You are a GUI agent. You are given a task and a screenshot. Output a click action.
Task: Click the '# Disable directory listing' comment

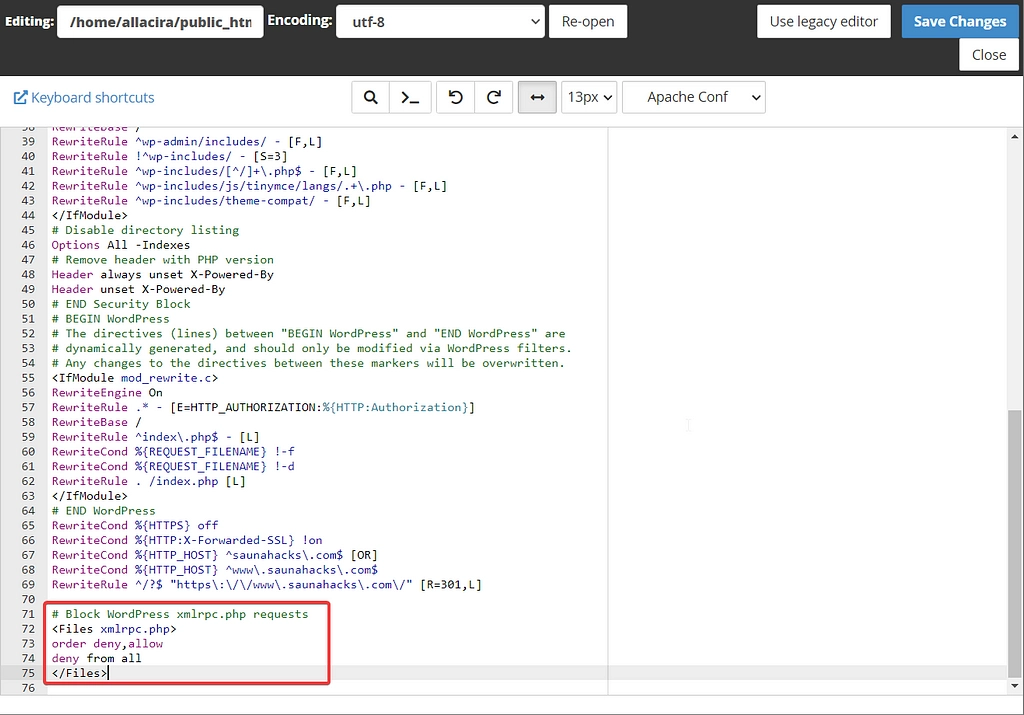pyautogui.click(x=145, y=230)
